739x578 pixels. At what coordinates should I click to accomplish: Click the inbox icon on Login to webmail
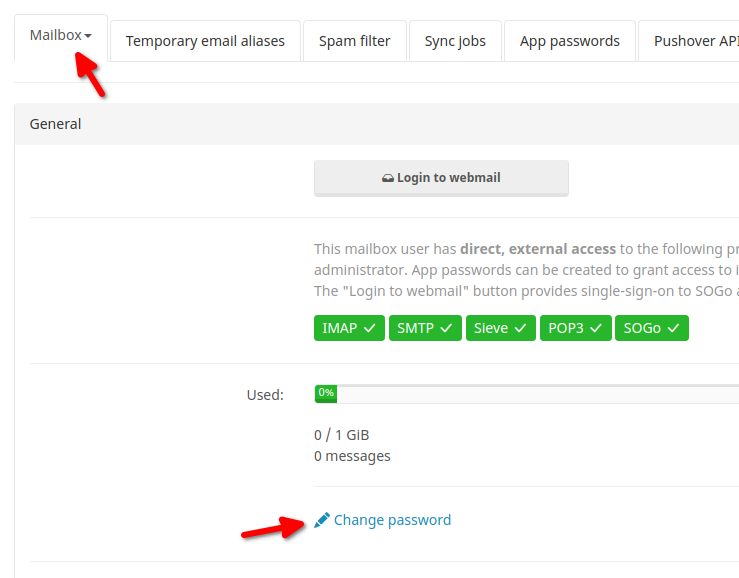(387, 178)
